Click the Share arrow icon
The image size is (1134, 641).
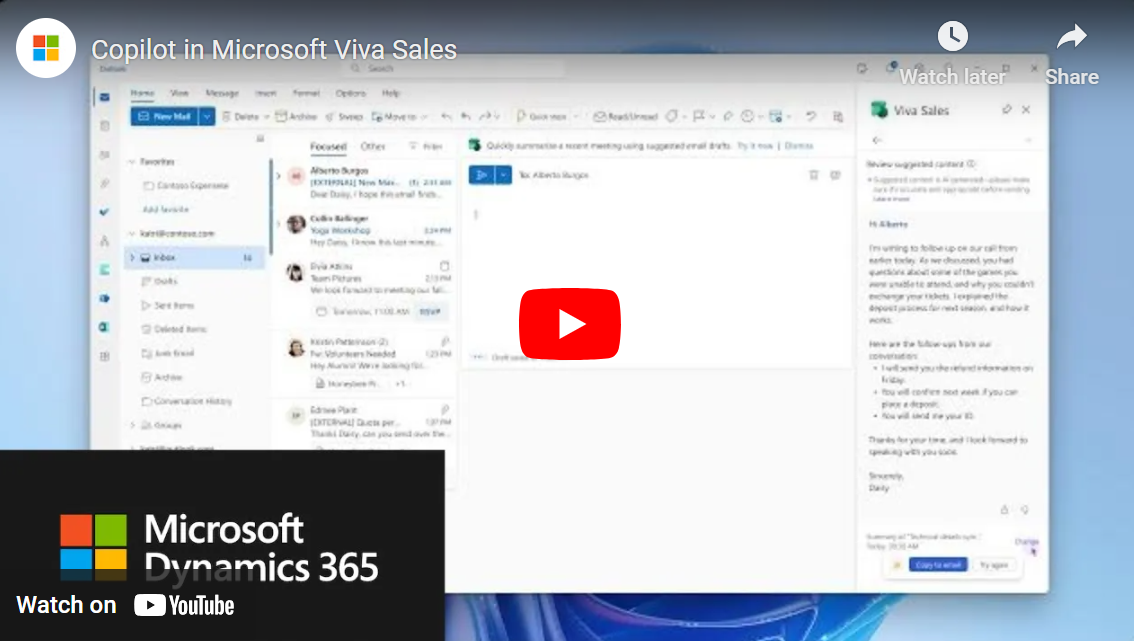[1071, 38]
